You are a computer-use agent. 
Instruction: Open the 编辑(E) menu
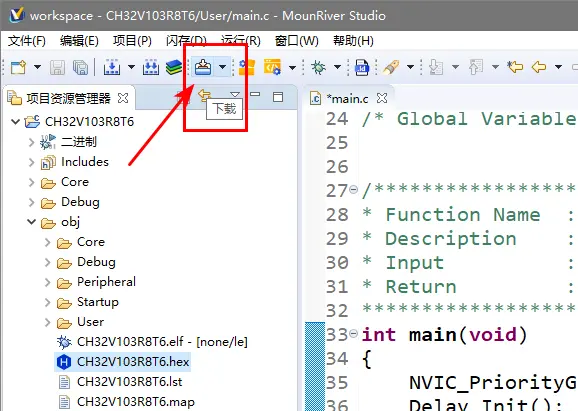pyautogui.click(x=79, y=41)
